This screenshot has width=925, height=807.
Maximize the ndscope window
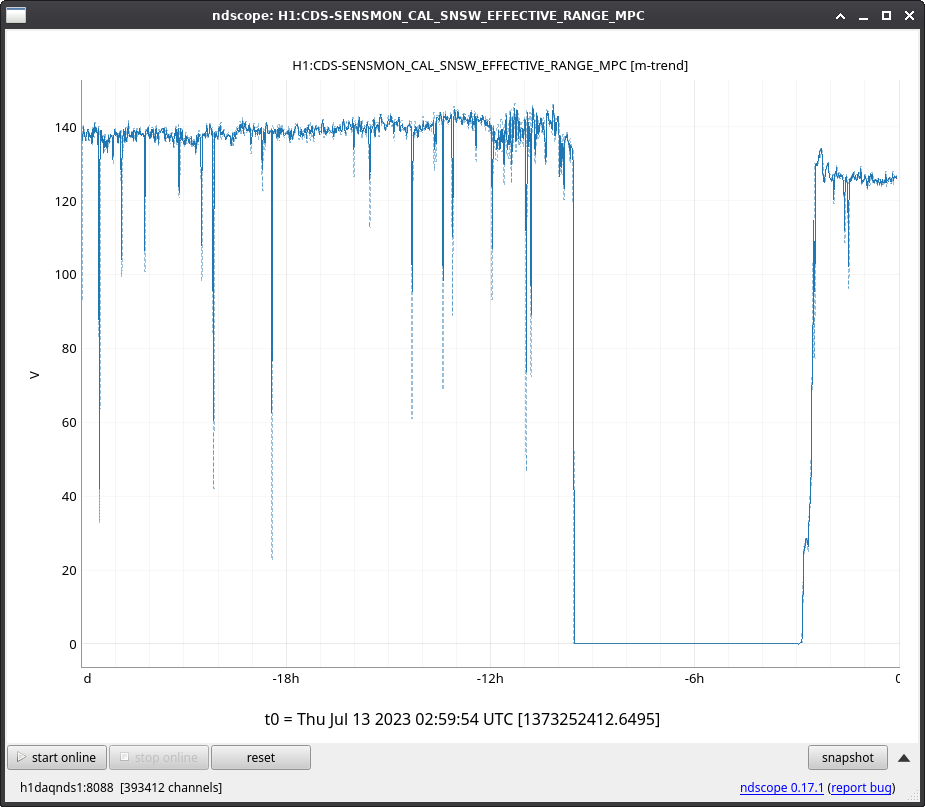pos(886,15)
